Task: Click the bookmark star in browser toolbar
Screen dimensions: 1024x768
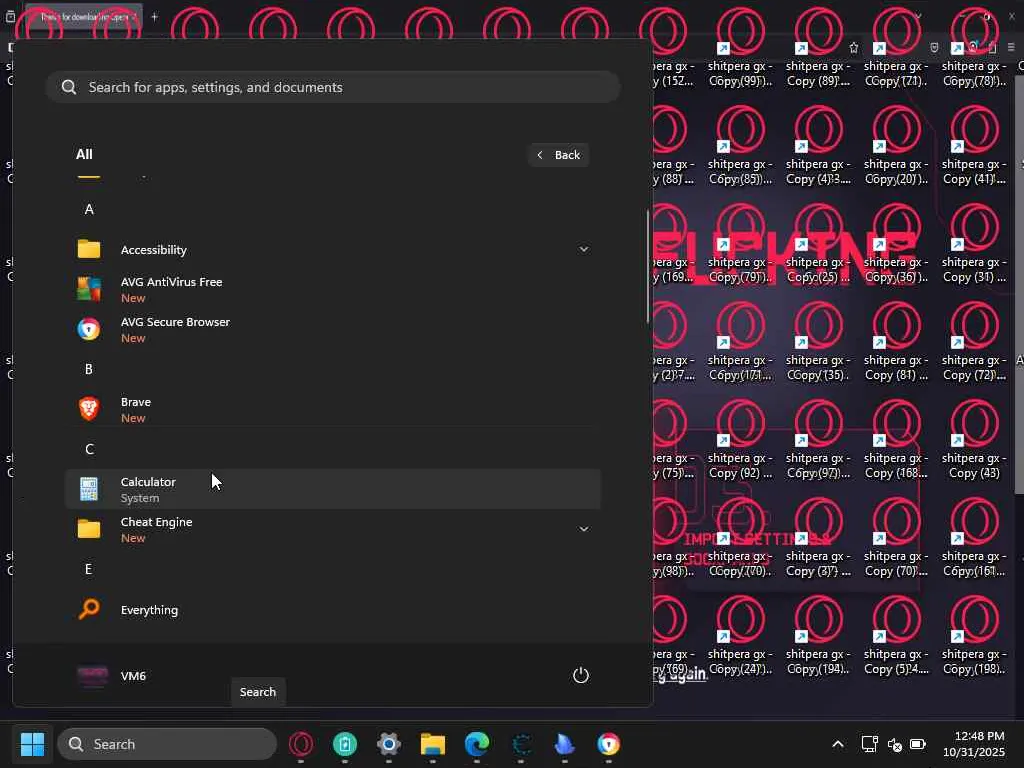Action: [x=854, y=48]
